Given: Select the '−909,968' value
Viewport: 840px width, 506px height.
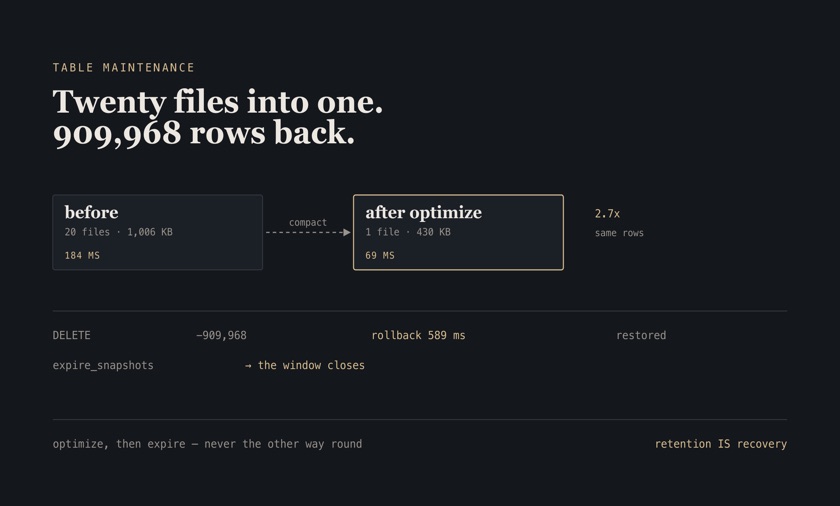Looking at the screenshot, I should click(221, 335).
